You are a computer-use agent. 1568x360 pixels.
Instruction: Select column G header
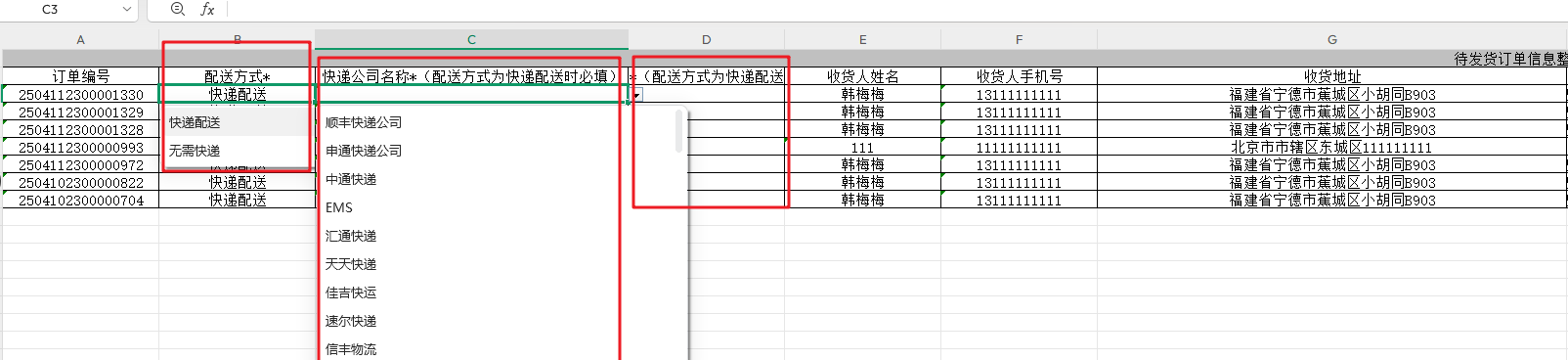click(x=1331, y=40)
